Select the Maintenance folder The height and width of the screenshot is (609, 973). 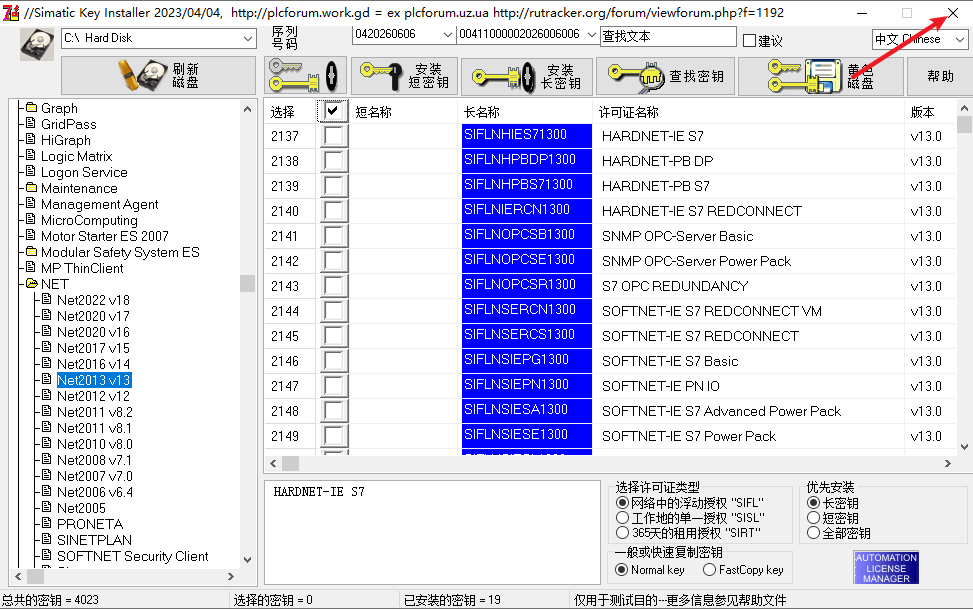coord(79,188)
